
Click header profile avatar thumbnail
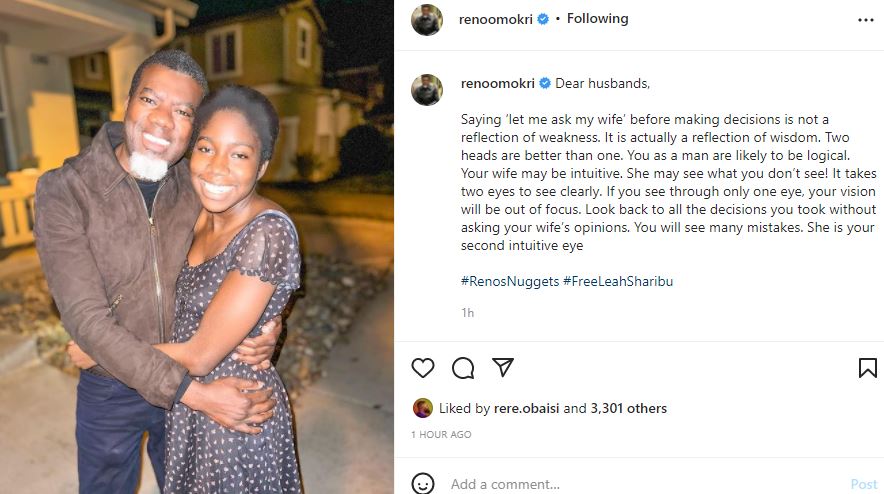(427, 19)
